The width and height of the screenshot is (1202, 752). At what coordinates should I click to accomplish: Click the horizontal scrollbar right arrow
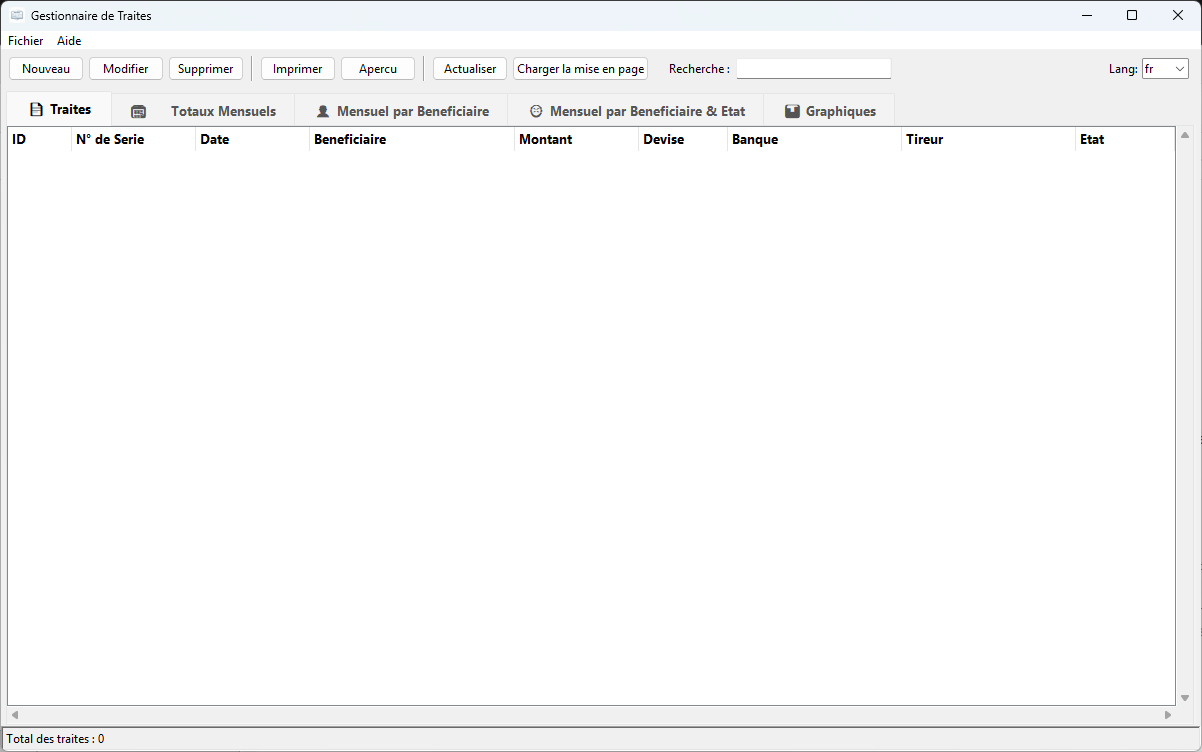1167,715
